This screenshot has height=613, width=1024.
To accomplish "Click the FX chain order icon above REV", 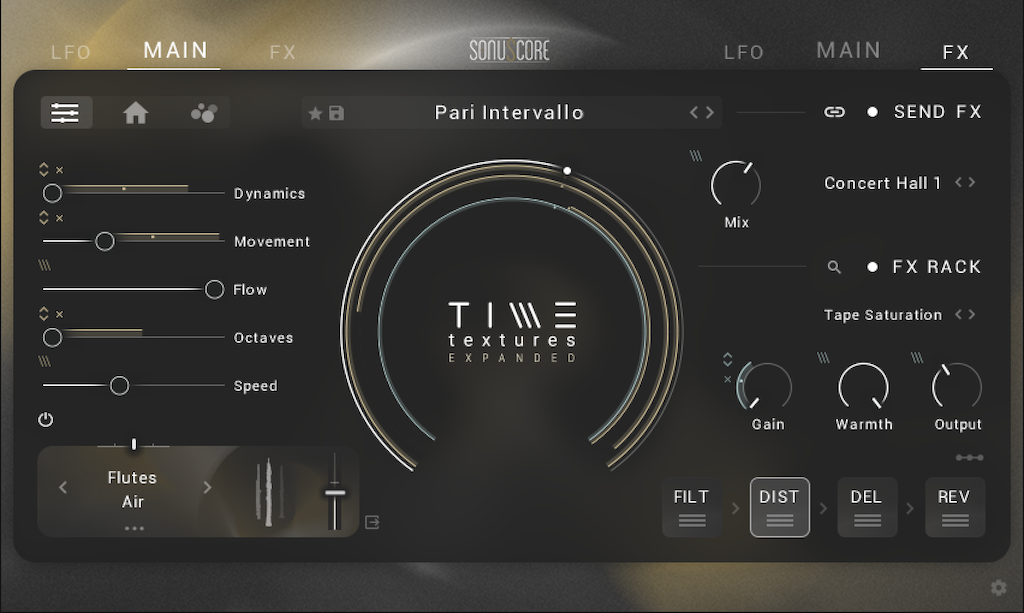I will click(969, 458).
